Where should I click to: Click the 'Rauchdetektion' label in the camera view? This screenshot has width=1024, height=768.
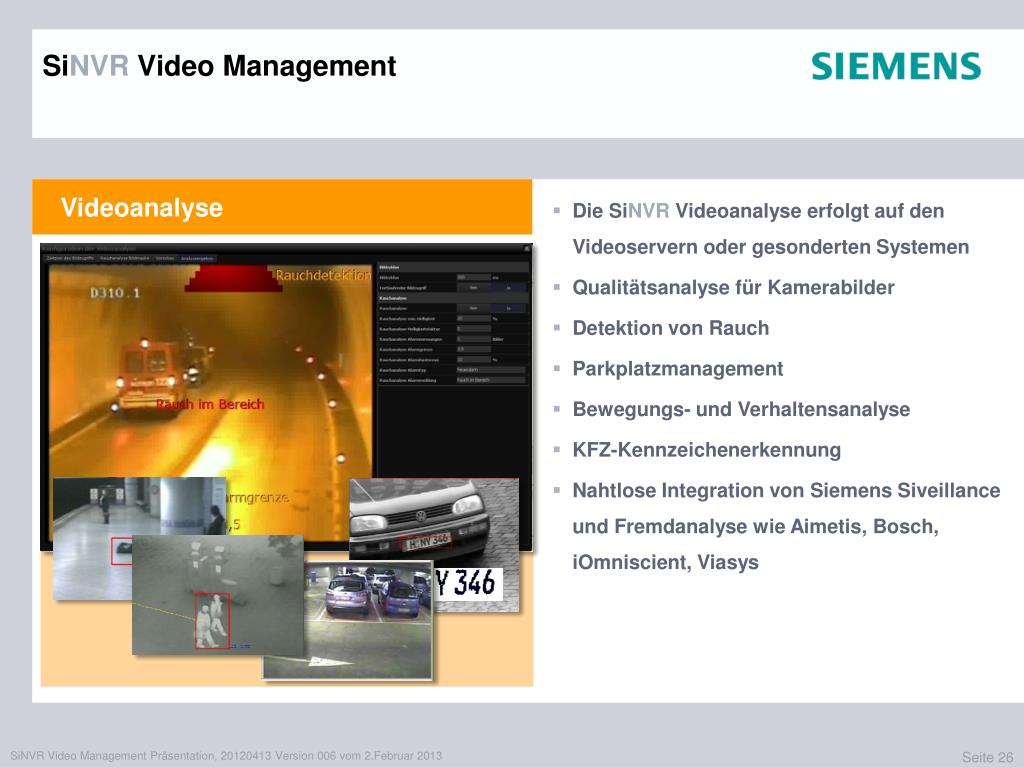pyautogui.click(x=323, y=276)
